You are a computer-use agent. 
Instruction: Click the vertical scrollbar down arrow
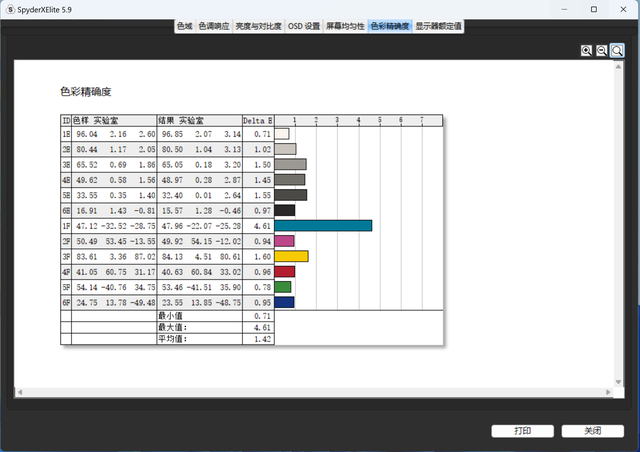point(619,381)
